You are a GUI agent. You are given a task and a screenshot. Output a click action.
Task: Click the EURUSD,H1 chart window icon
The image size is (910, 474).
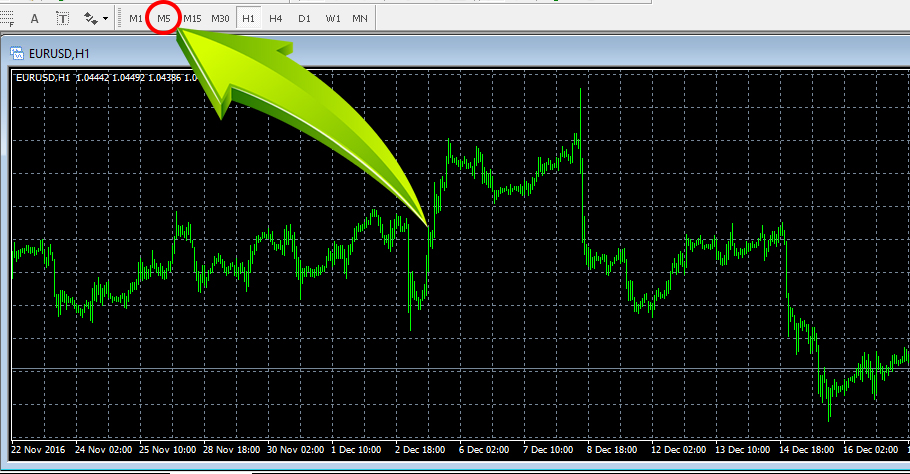17,53
